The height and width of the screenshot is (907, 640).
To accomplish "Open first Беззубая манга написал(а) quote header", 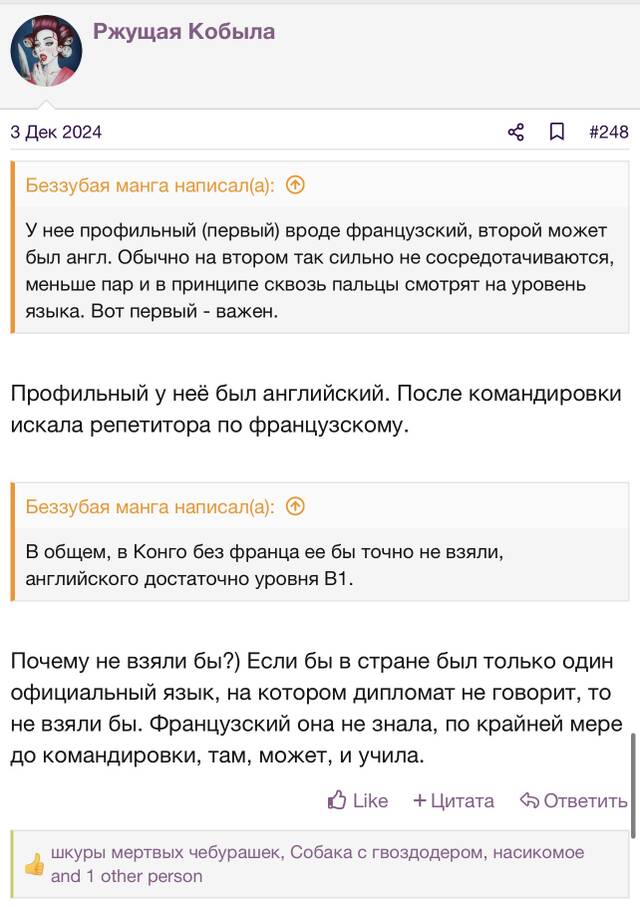I will point(149,185).
